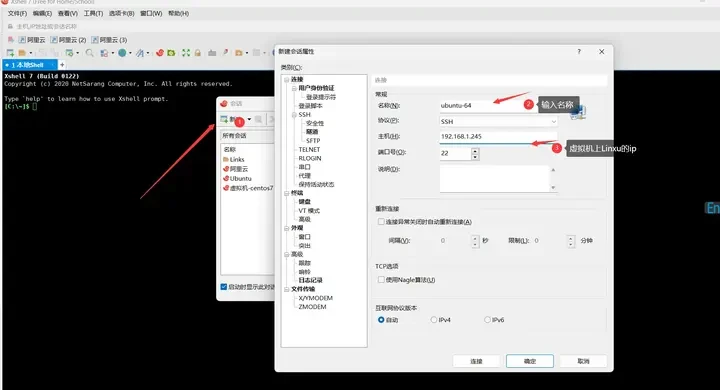This screenshot has height=390, width=720.
Task: Click the globe icon in Xshell toolbar
Action: click(x=122, y=53)
